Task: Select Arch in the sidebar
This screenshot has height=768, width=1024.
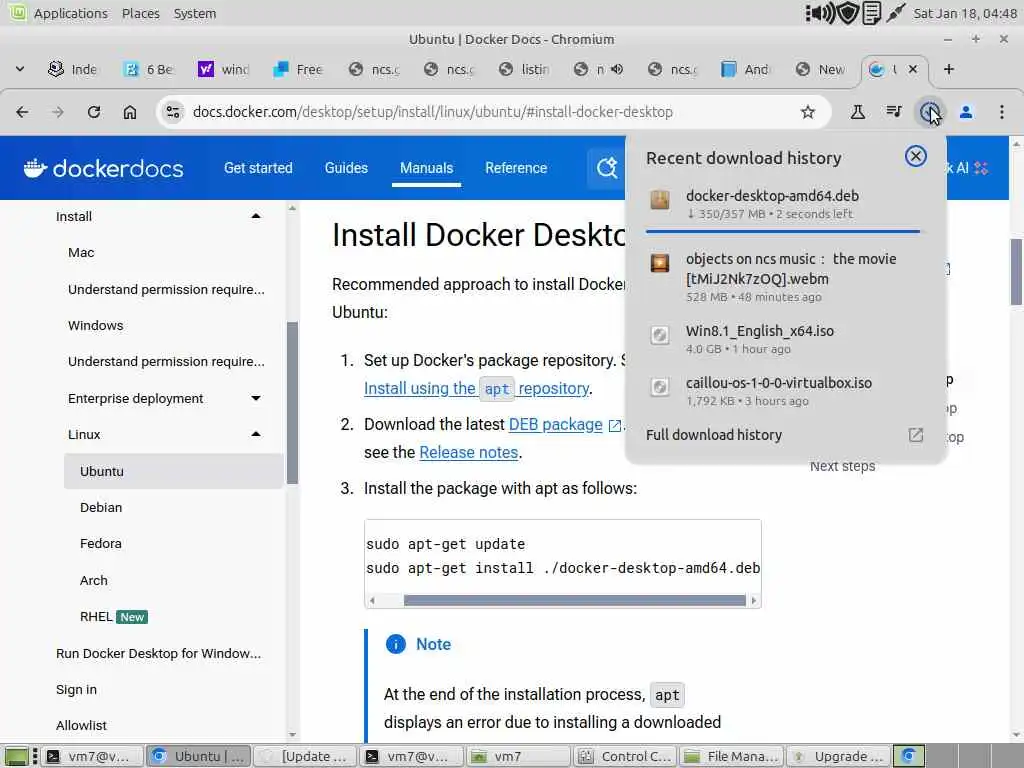Action: click(93, 581)
